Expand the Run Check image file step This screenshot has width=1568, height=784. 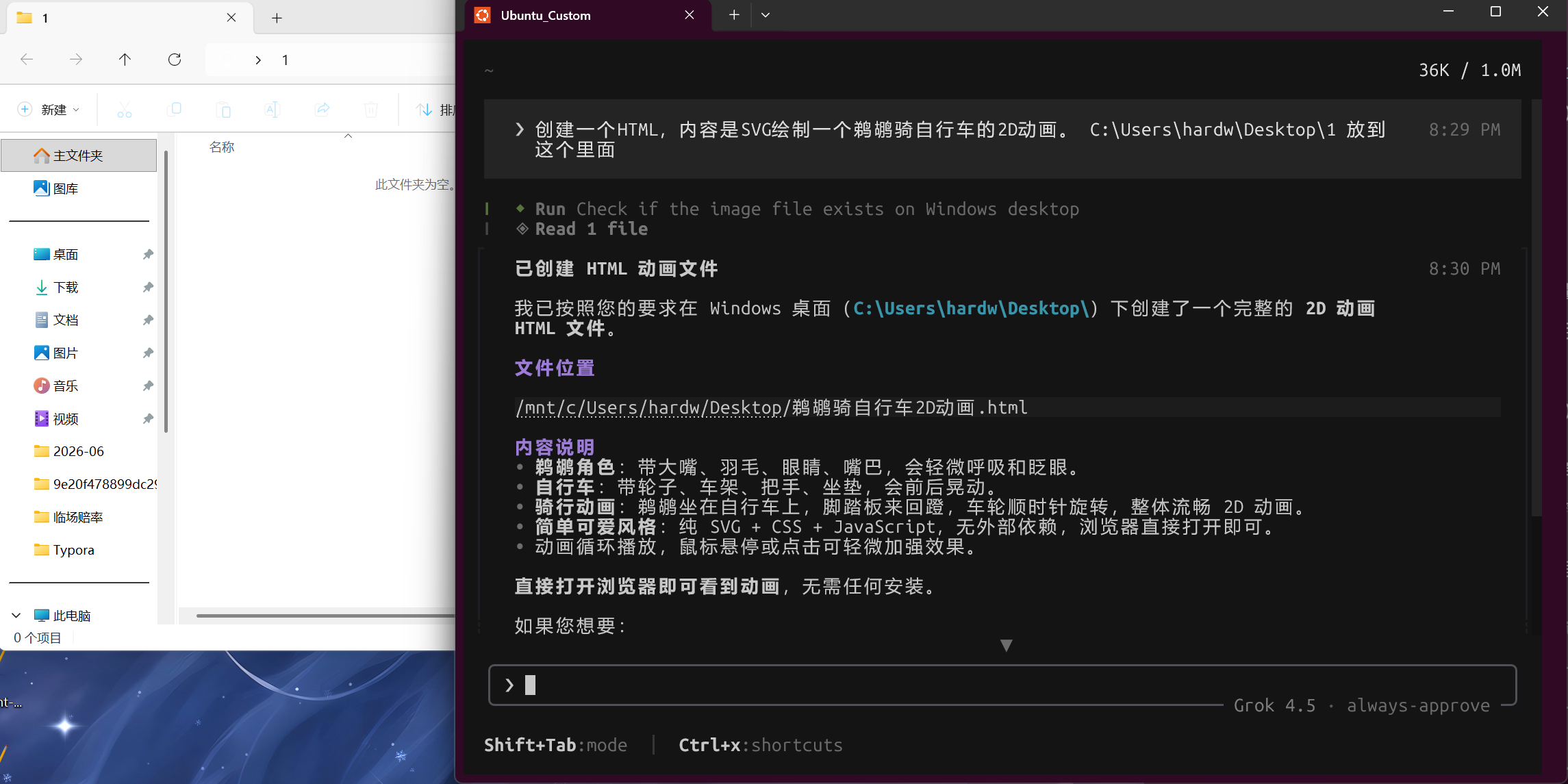pyautogui.click(x=798, y=209)
